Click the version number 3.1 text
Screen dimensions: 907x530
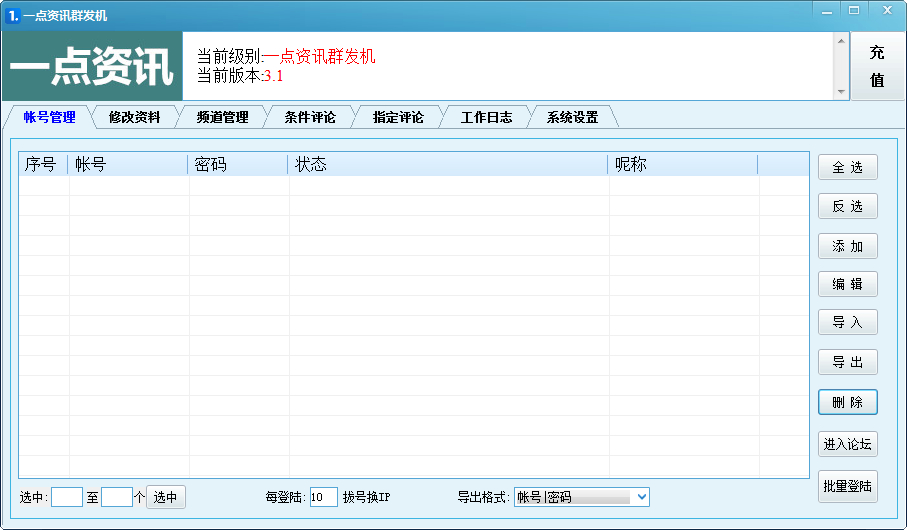(274, 76)
